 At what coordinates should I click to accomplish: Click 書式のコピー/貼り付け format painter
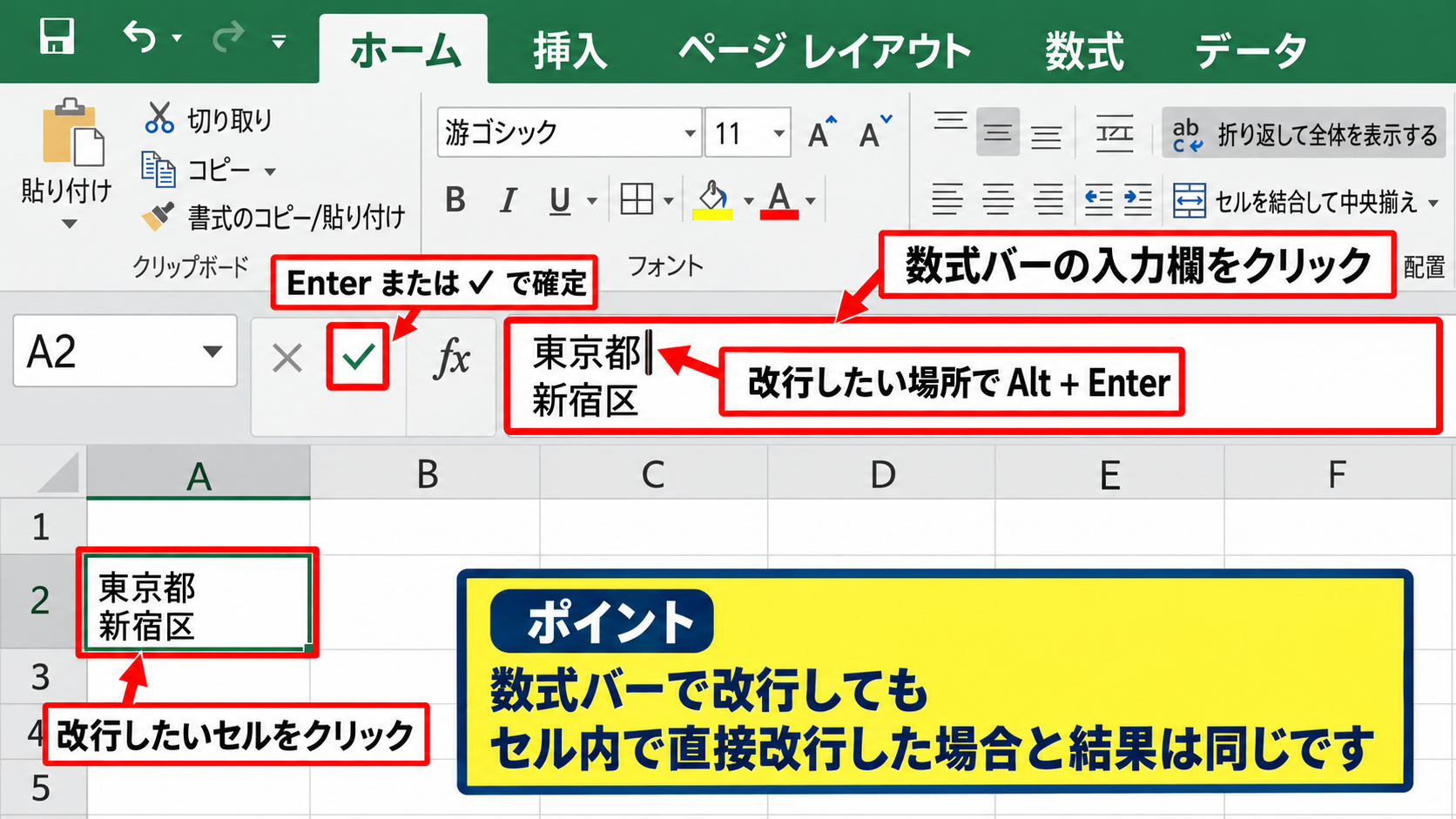click(273, 217)
